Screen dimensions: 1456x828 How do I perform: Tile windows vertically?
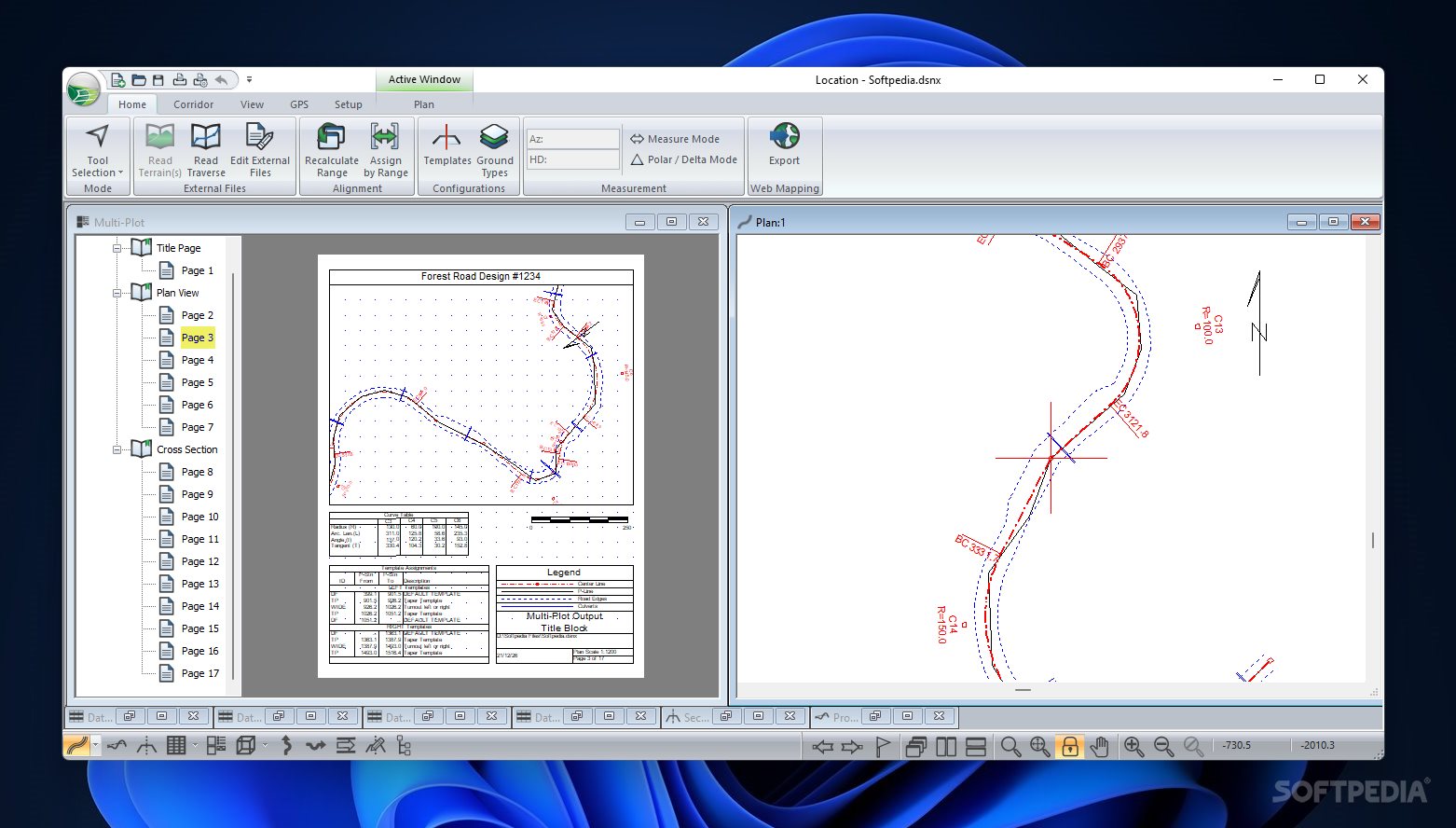[946, 747]
